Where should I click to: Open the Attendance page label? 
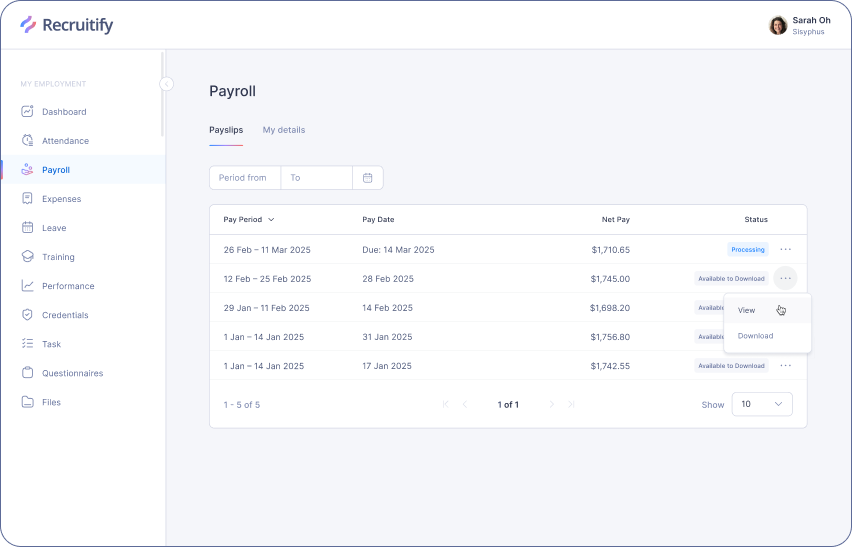coord(65,141)
